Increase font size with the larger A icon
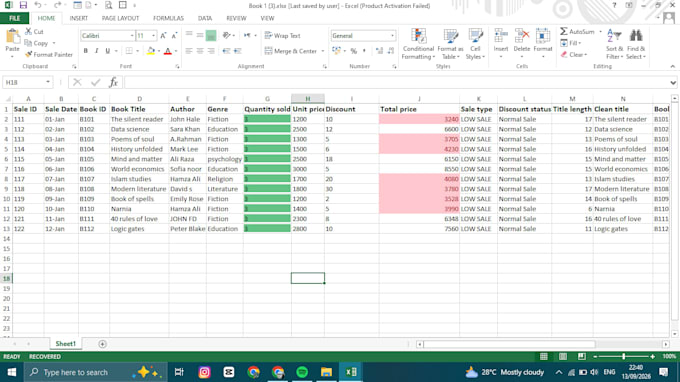680x382 pixels. pyautogui.click(x=163, y=36)
